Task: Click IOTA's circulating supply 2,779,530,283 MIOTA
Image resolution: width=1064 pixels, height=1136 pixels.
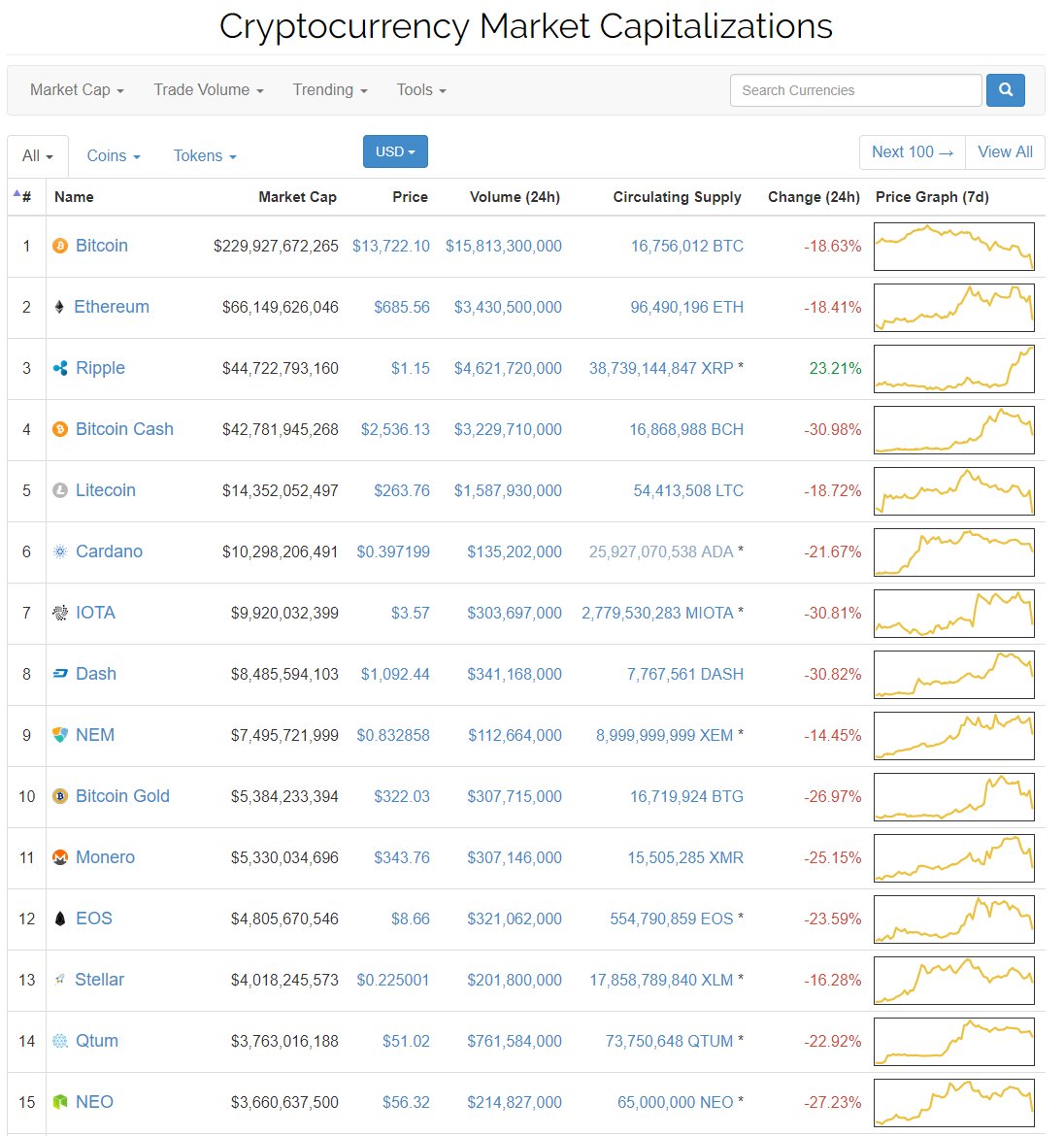Action: coord(657,613)
